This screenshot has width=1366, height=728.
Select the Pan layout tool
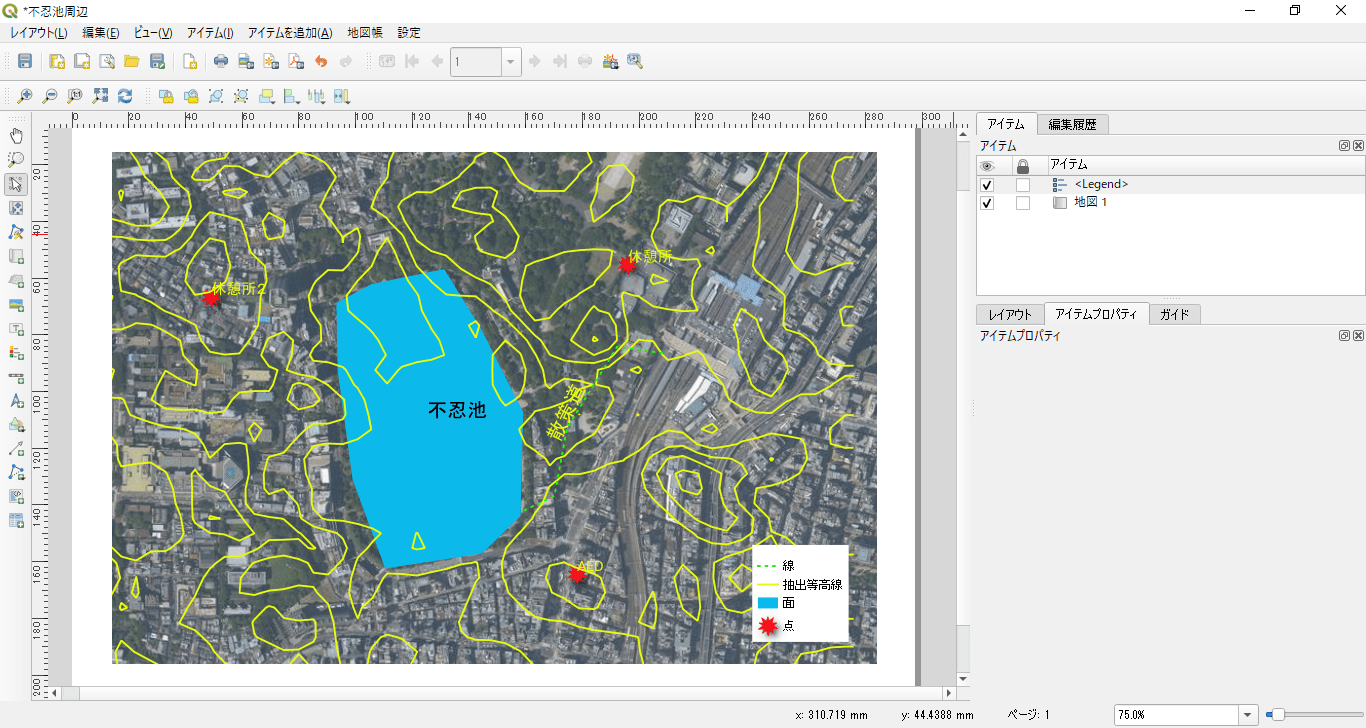pos(16,136)
